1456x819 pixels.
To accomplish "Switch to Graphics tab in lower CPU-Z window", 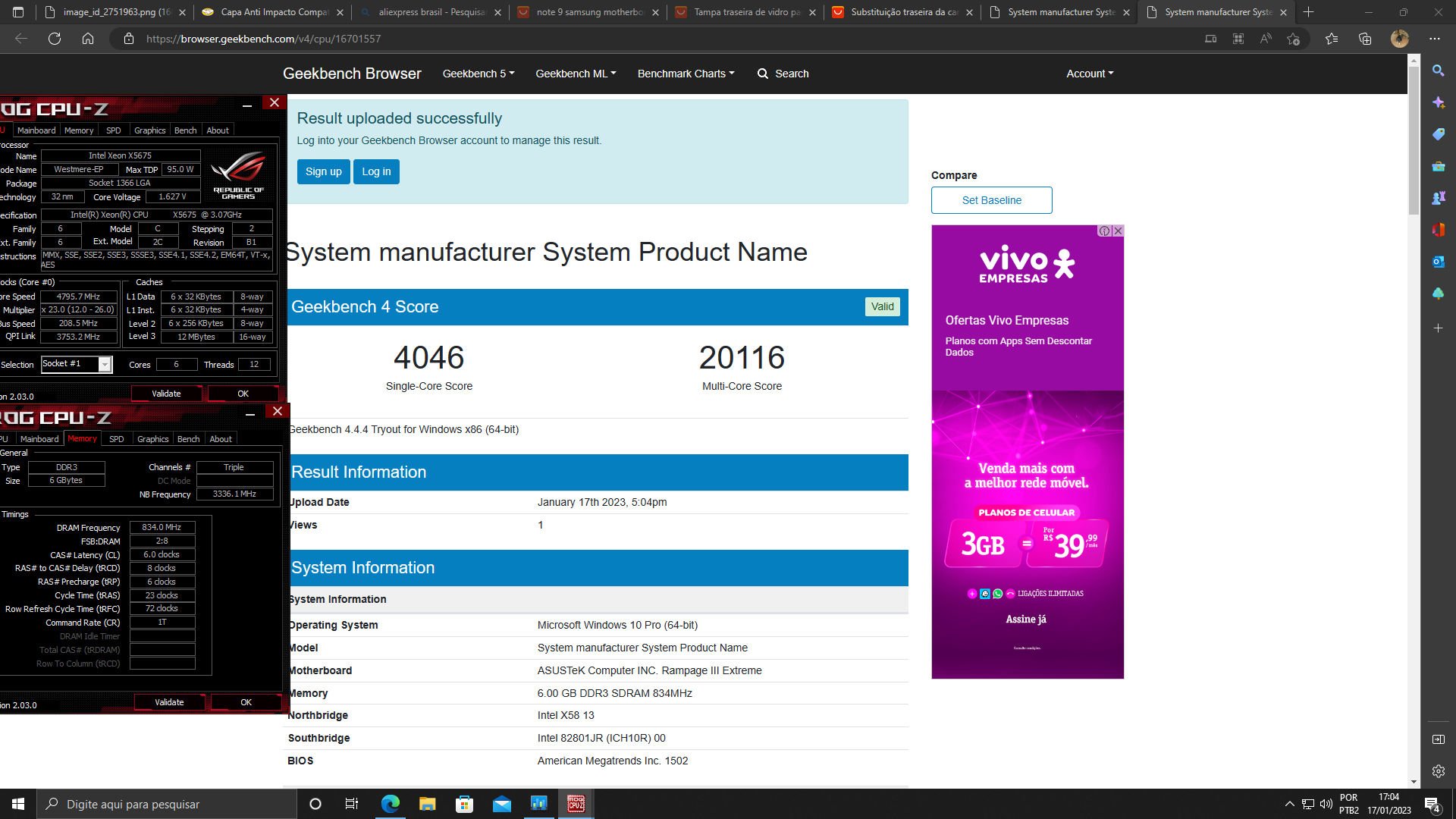I will pos(153,439).
